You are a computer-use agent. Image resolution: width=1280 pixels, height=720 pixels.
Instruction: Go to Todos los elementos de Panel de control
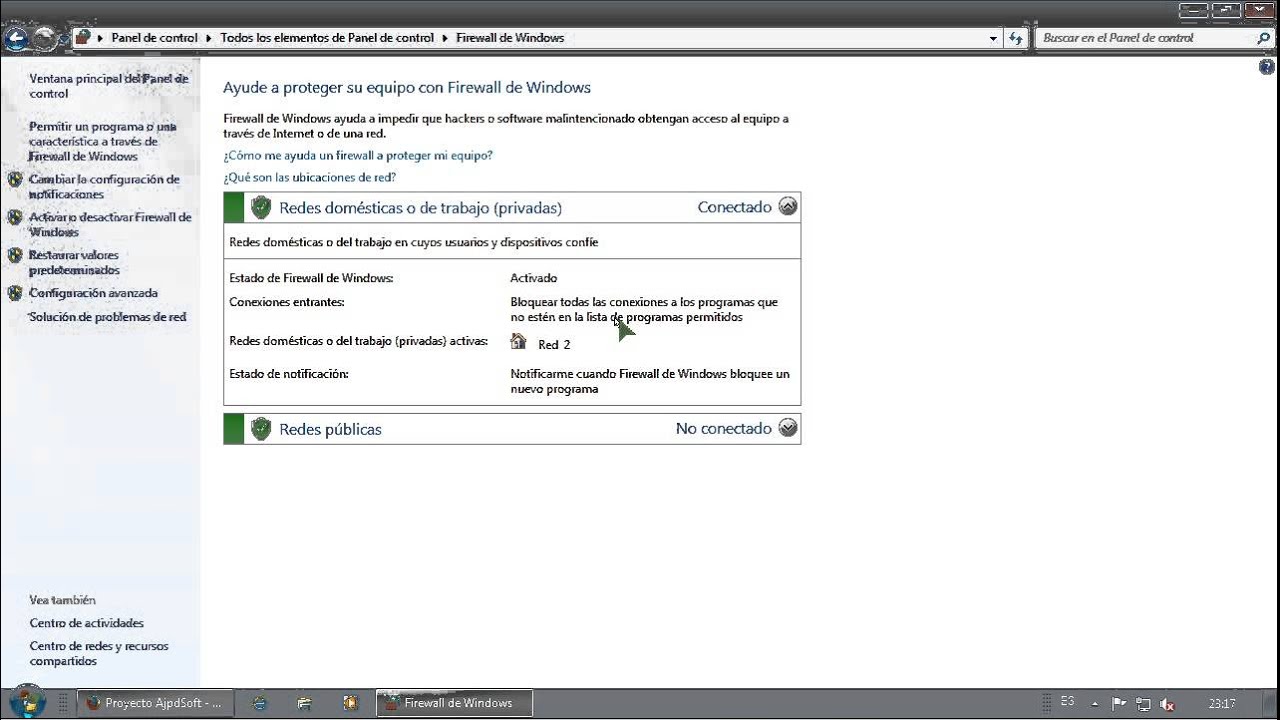(x=327, y=38)
